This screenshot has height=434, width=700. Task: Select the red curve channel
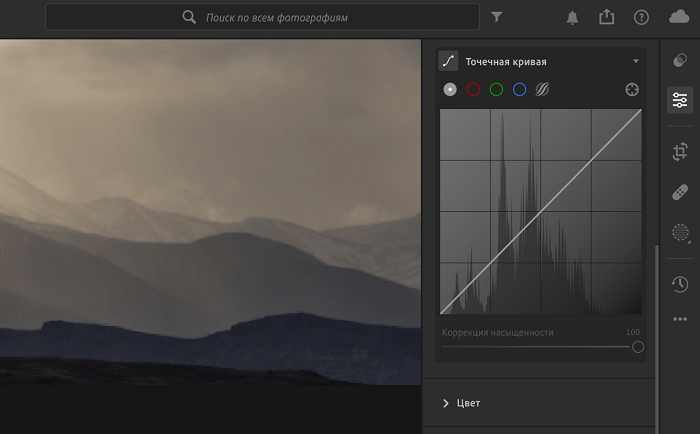pos(473,90)
